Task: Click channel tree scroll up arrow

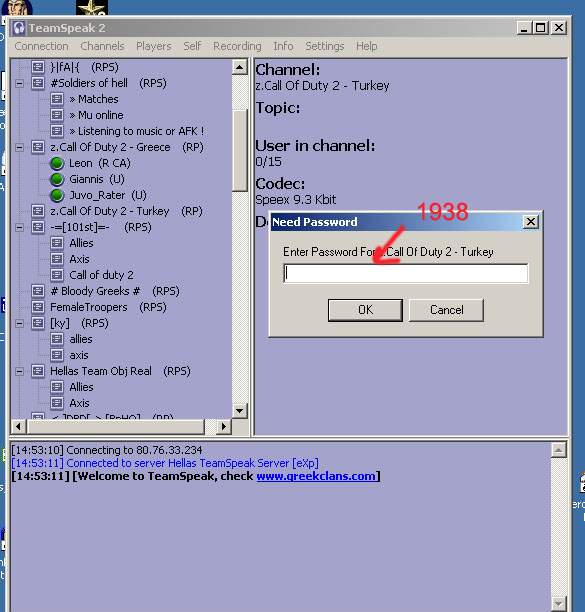Action: tap(240, 67)
